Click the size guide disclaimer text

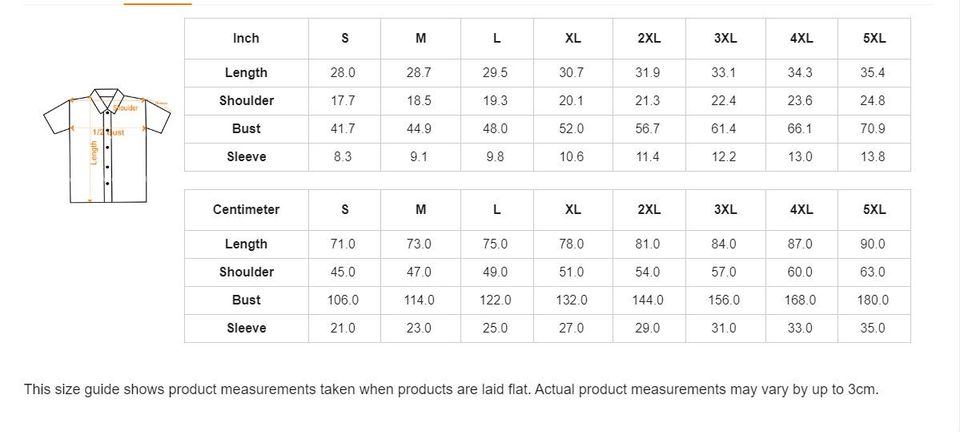(x=451, y=389)
